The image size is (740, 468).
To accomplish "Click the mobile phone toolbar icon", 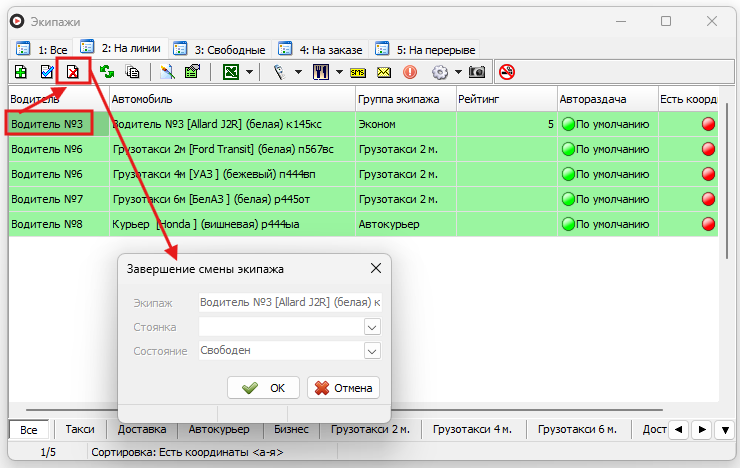I will point(280,72).
